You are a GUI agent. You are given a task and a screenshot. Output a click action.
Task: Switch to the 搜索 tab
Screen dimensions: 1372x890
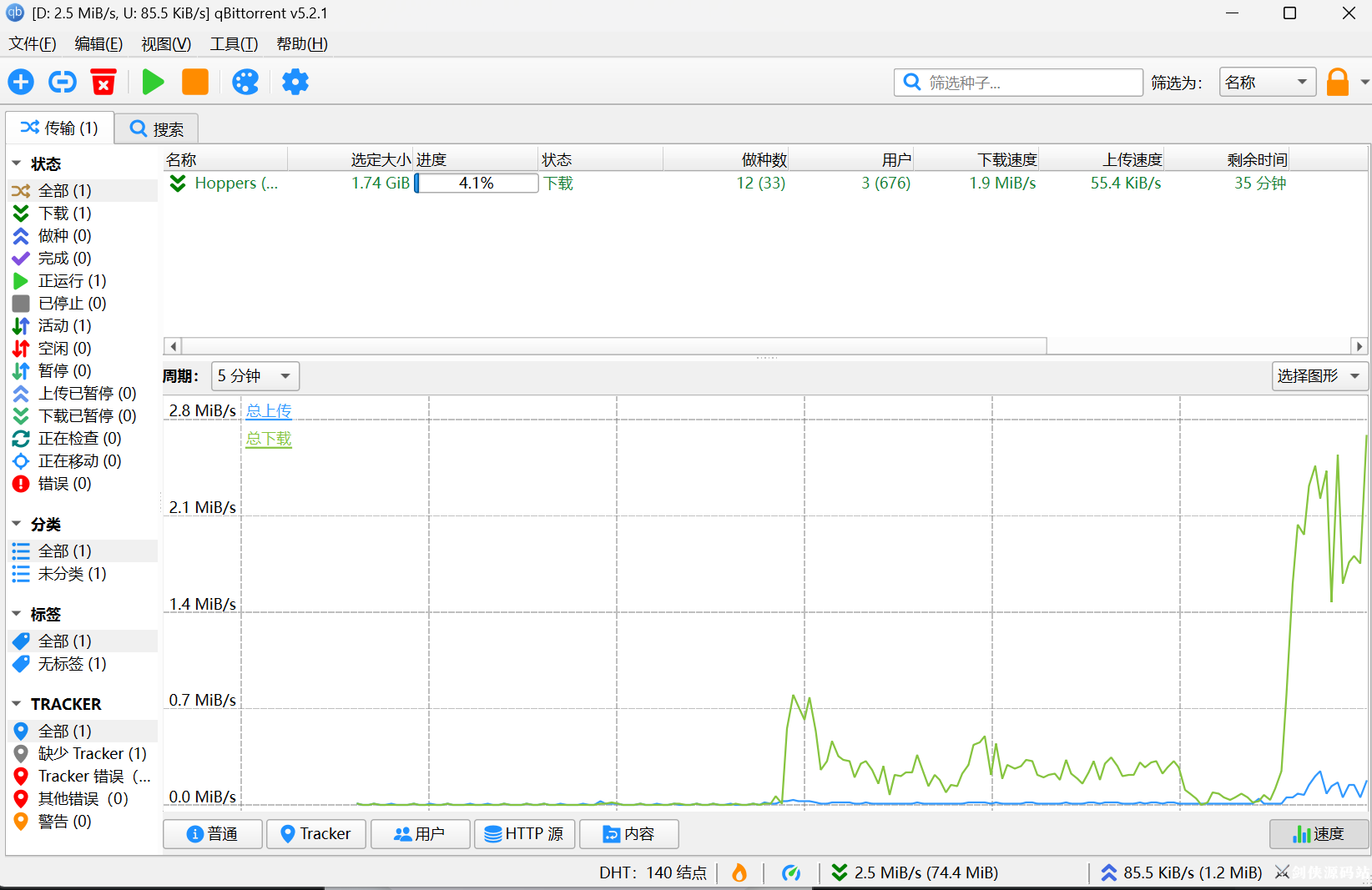click(x=157, y=129)
